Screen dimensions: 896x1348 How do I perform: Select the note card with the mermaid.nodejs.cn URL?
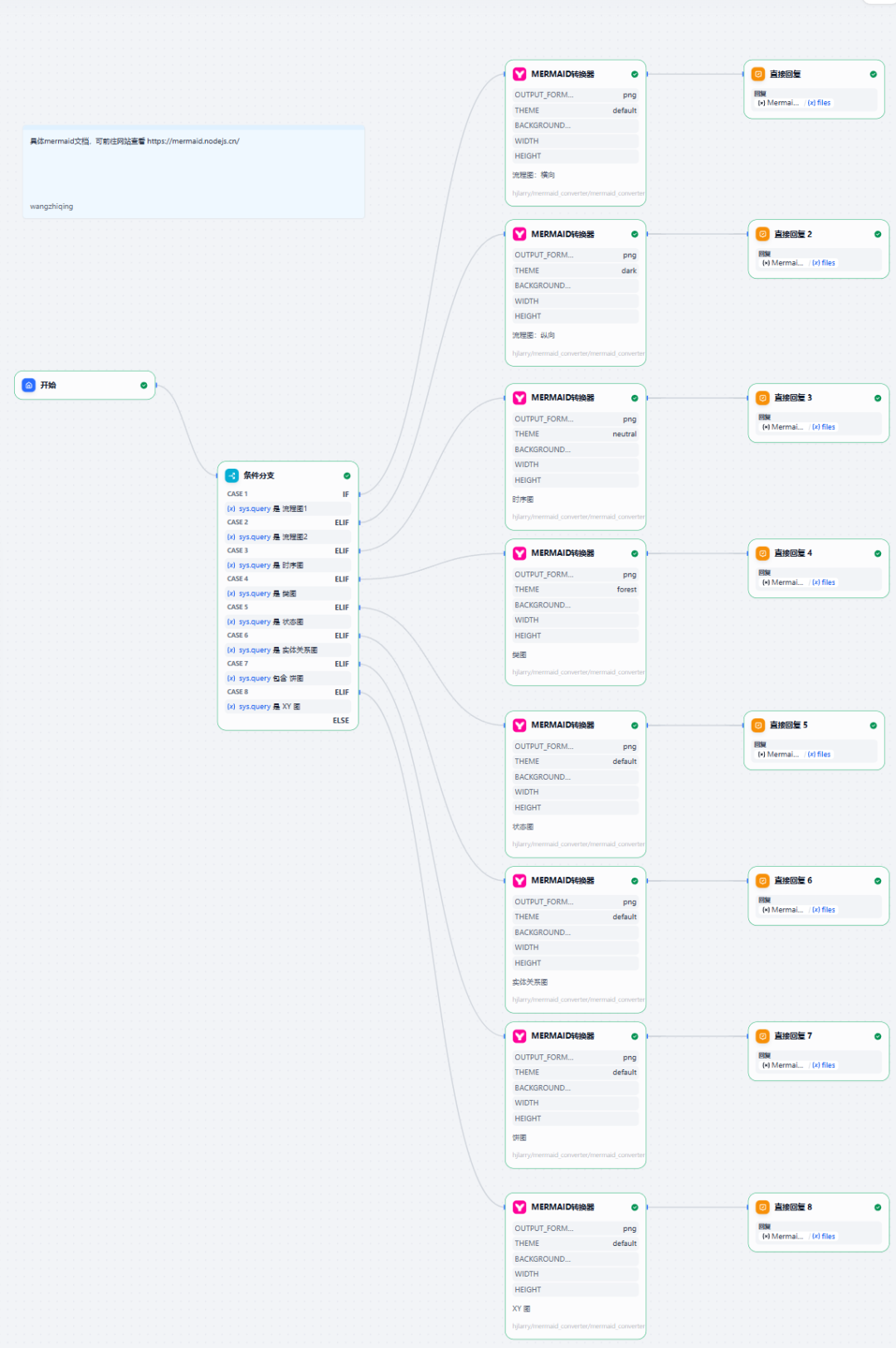point(192,173)
